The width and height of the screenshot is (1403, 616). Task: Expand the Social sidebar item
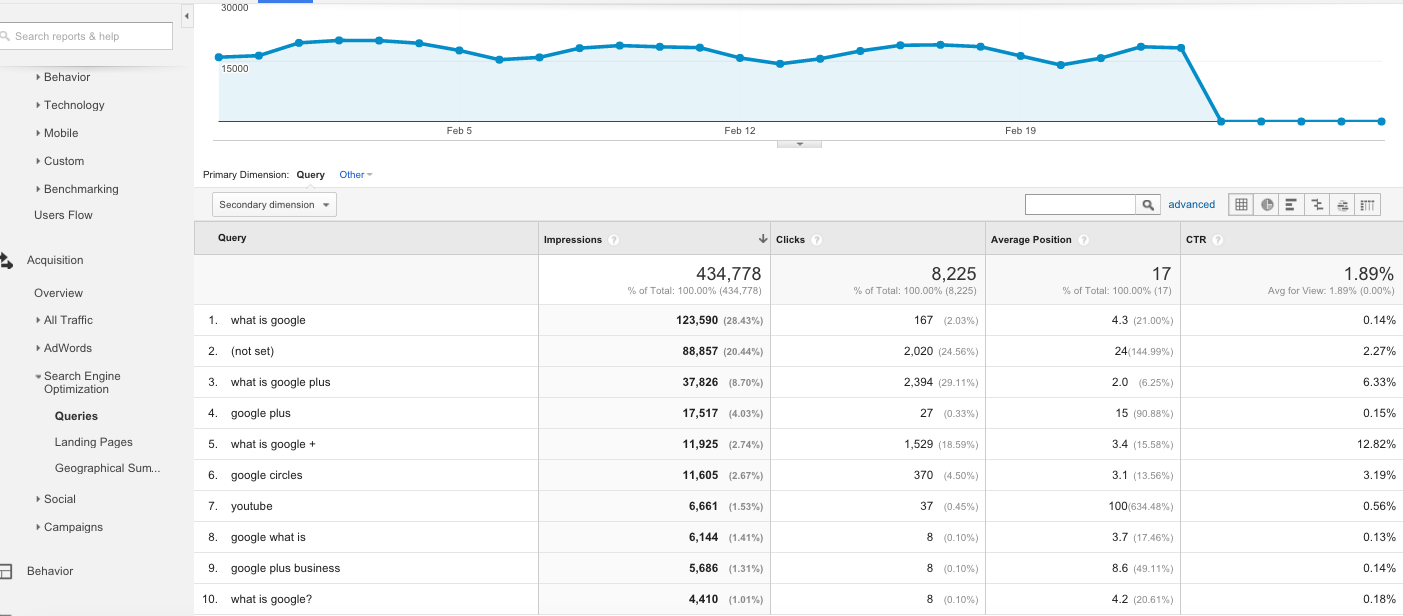tap(38, 499)
